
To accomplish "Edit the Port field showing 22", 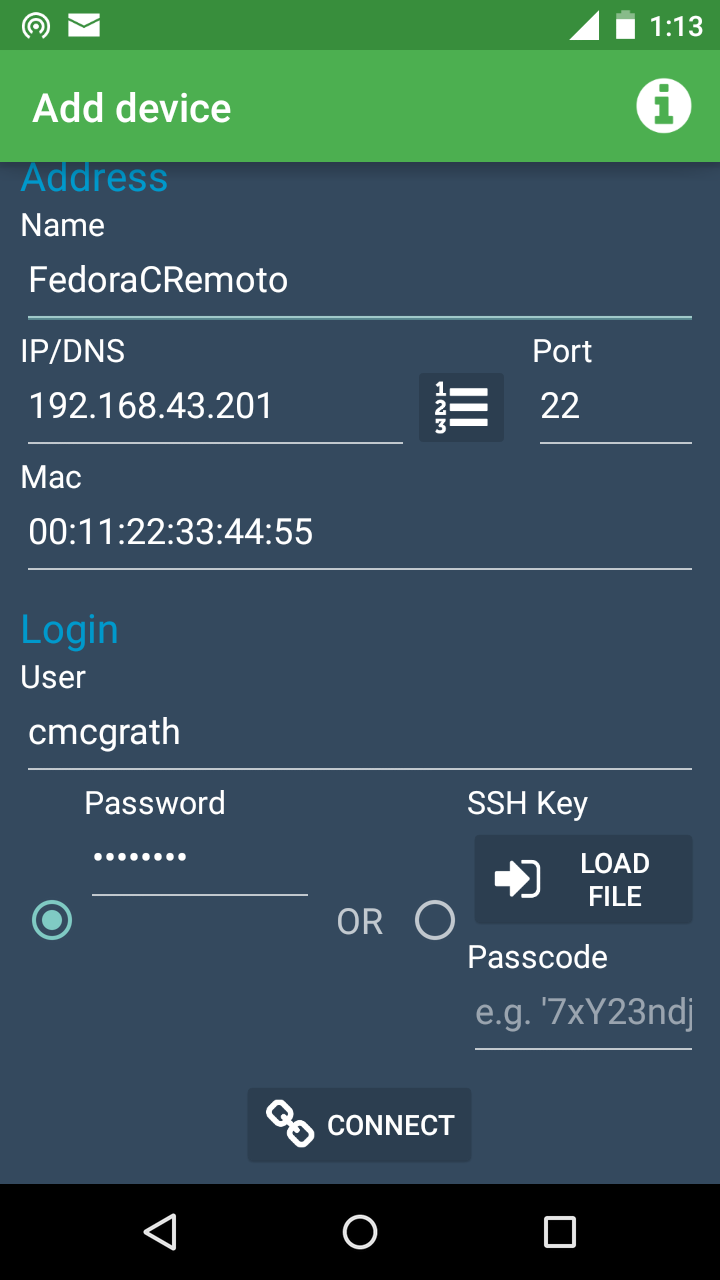I will [615, 407].
